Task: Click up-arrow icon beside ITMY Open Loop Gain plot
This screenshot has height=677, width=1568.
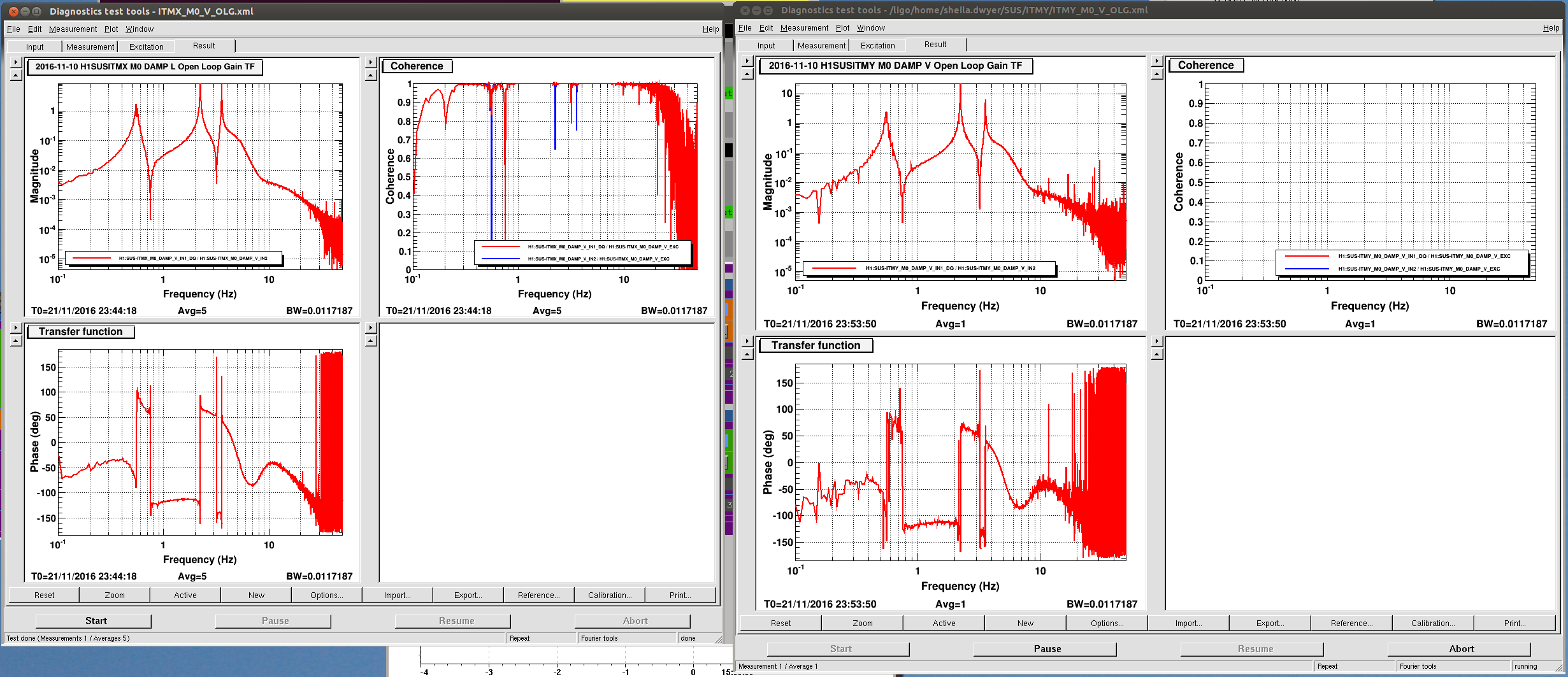Action: [x=748, y=74]
